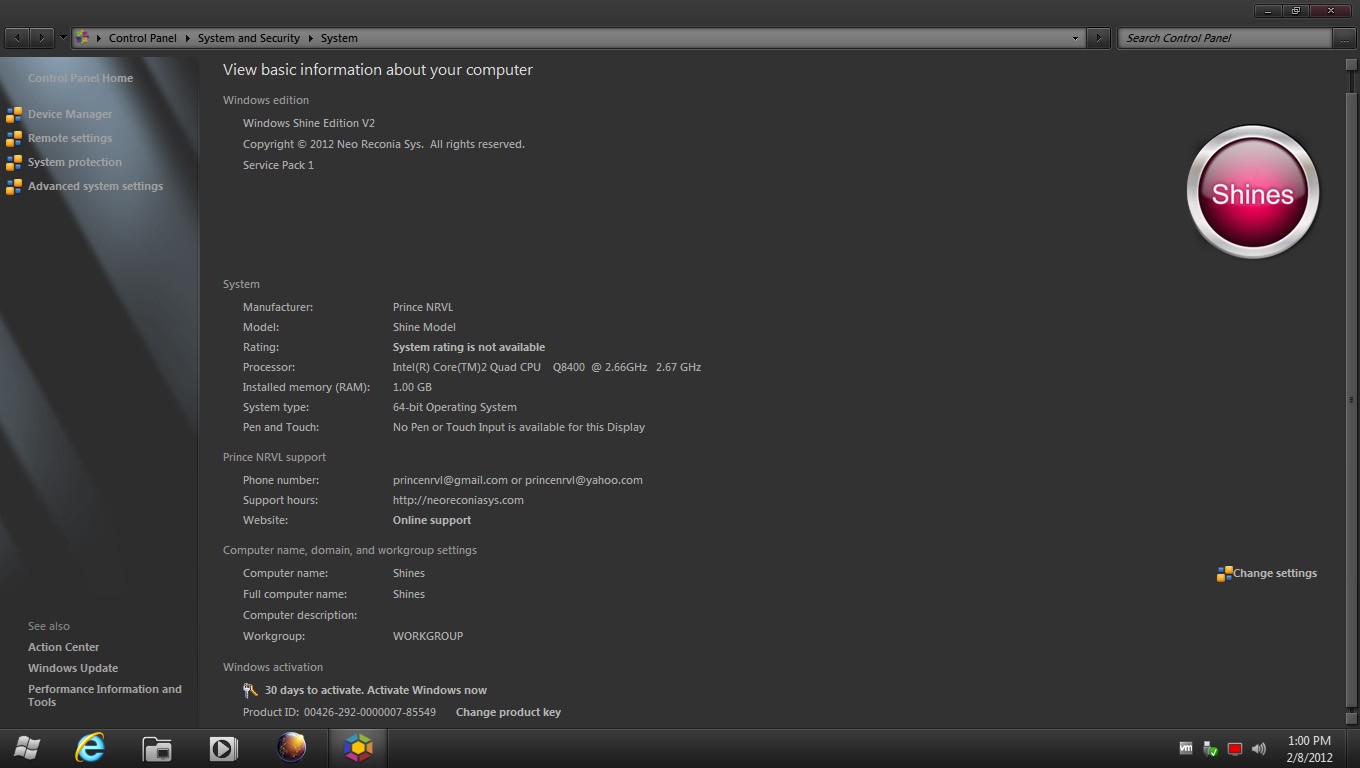The width and height of the screenshot is (1360, 768).
Task: Click the vertical scrollbar on the right
Action: tap(1350, 390)
